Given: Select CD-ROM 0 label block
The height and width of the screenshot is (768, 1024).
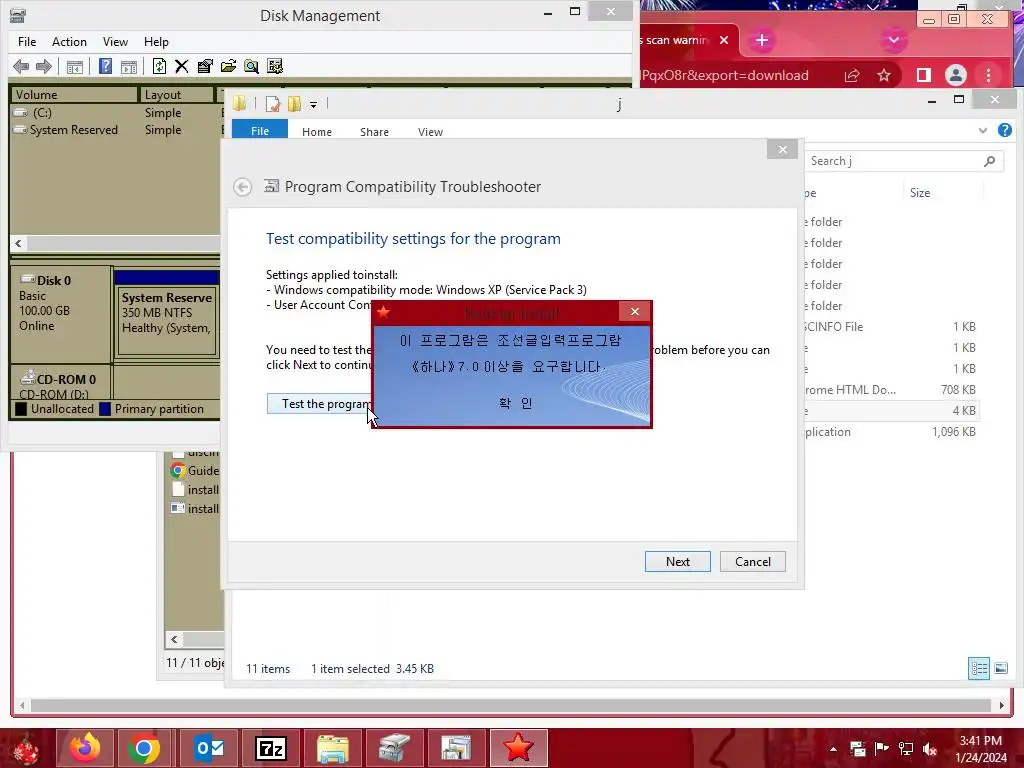Looking at the screenshot, I should (61, 383).
